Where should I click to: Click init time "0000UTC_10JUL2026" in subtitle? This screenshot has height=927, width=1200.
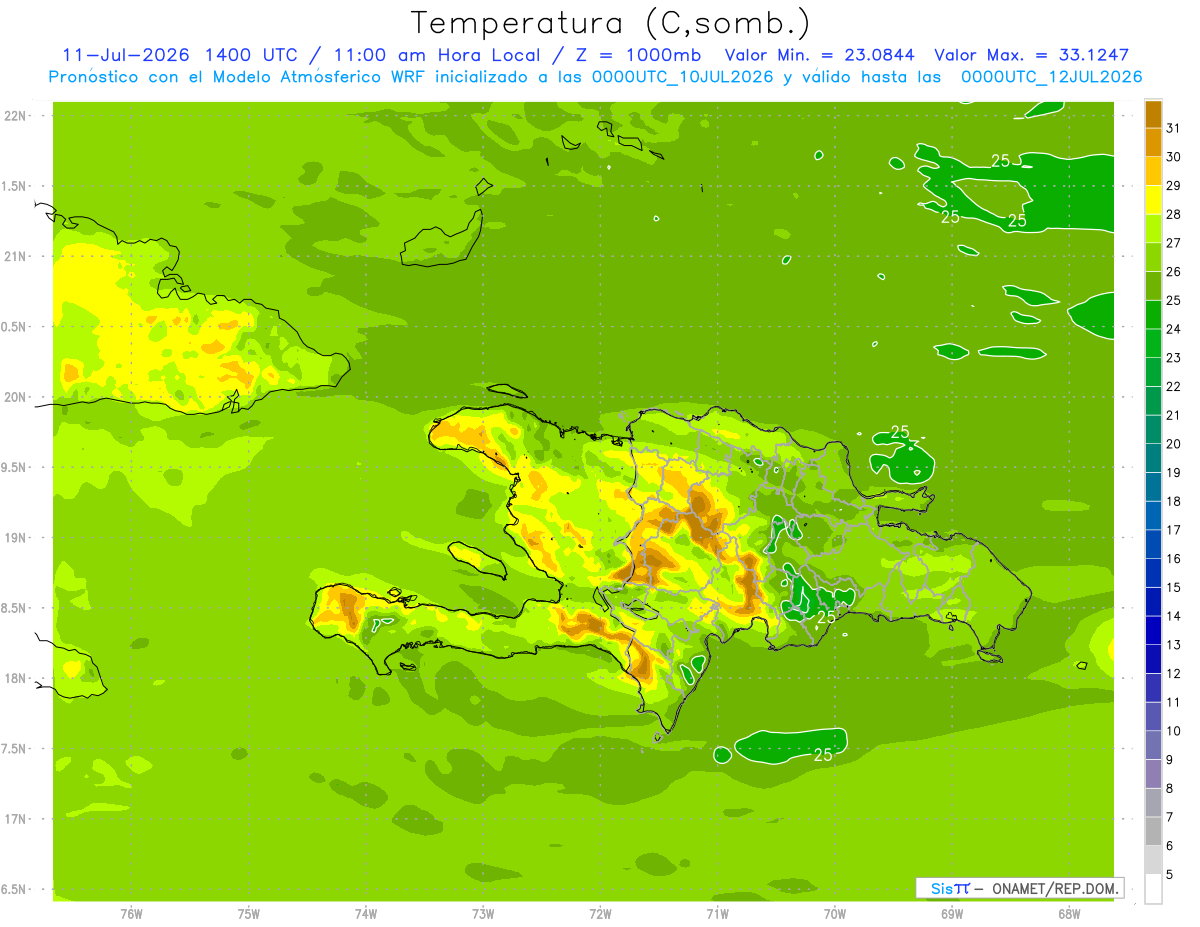pos(683,77)
